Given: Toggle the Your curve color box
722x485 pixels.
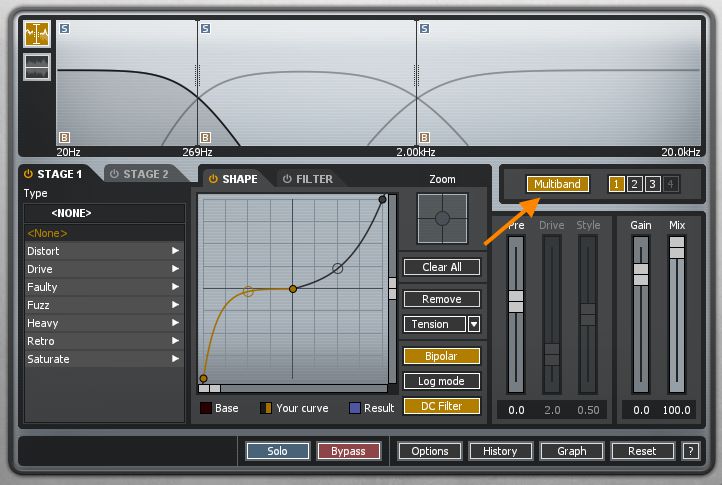Looking at the screenshot, I should click(x=266, y=408).
